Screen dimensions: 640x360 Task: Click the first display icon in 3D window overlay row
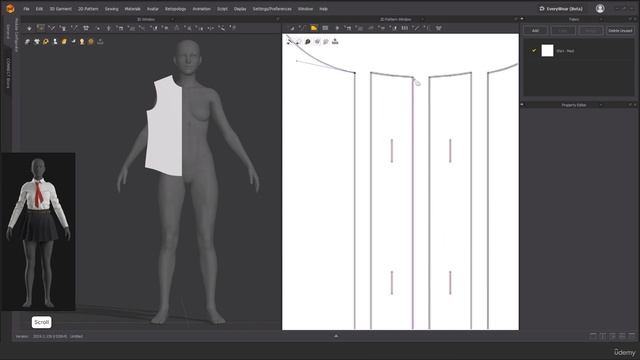coord(27,42)
